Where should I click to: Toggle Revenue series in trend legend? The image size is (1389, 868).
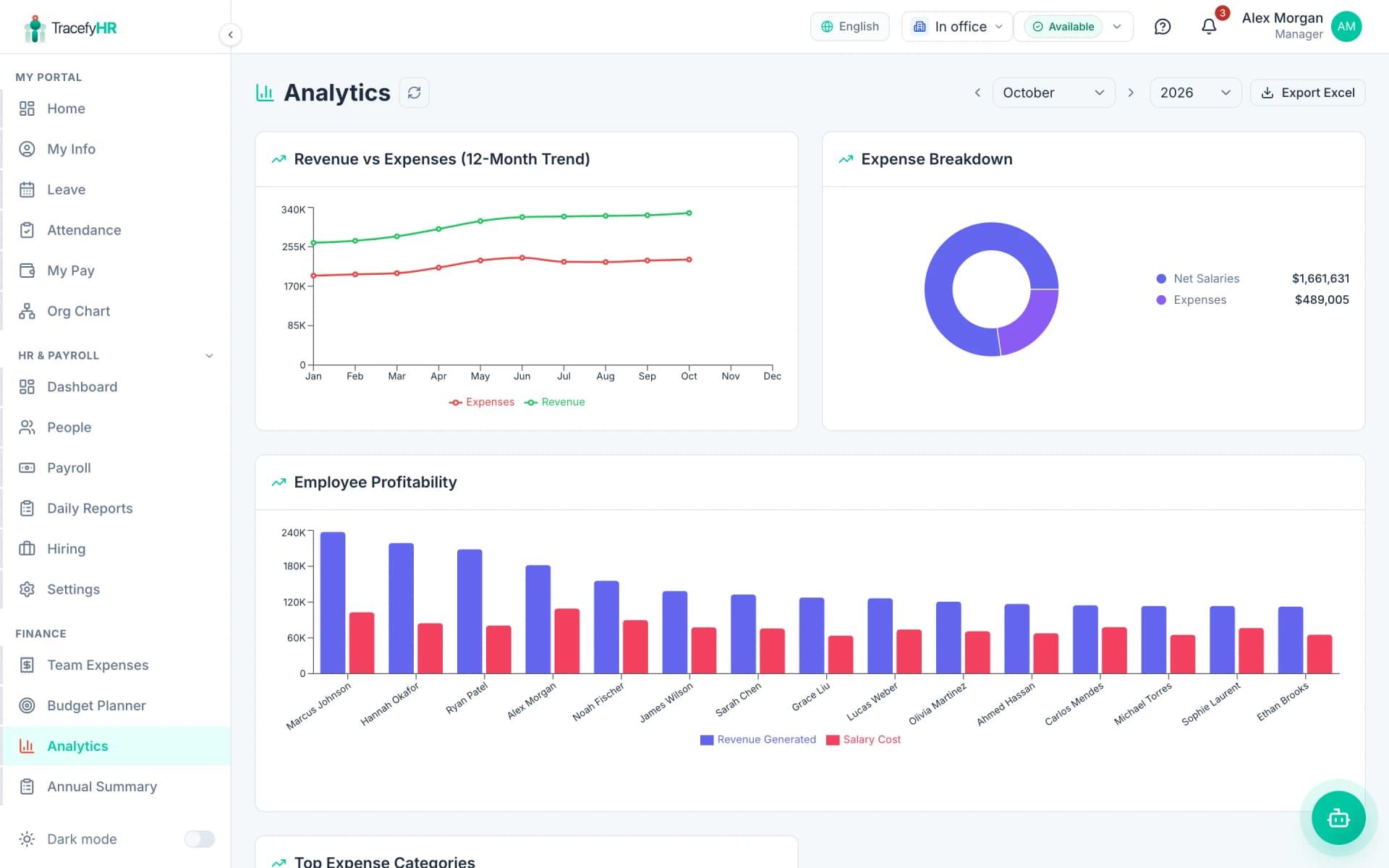(x=555, y=402)
